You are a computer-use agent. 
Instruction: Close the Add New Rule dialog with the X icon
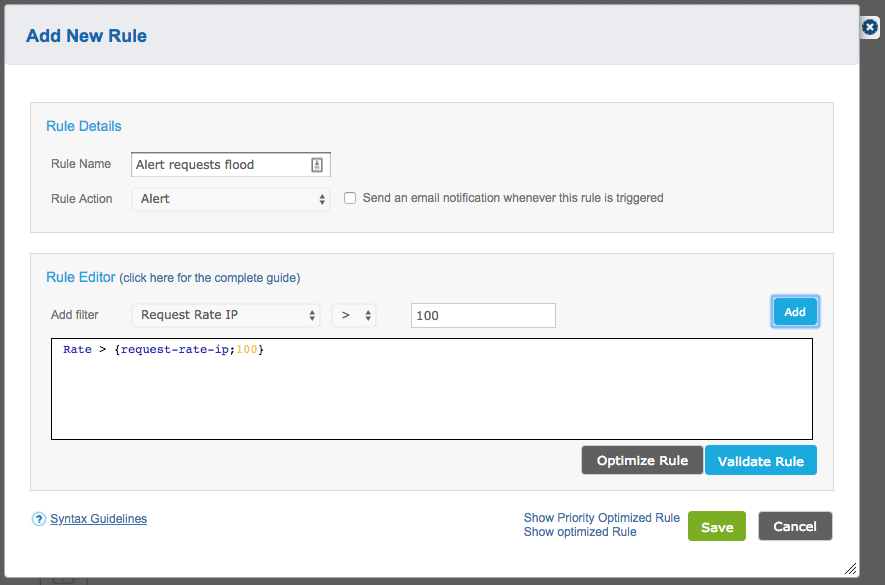click(x=870, y=27)
